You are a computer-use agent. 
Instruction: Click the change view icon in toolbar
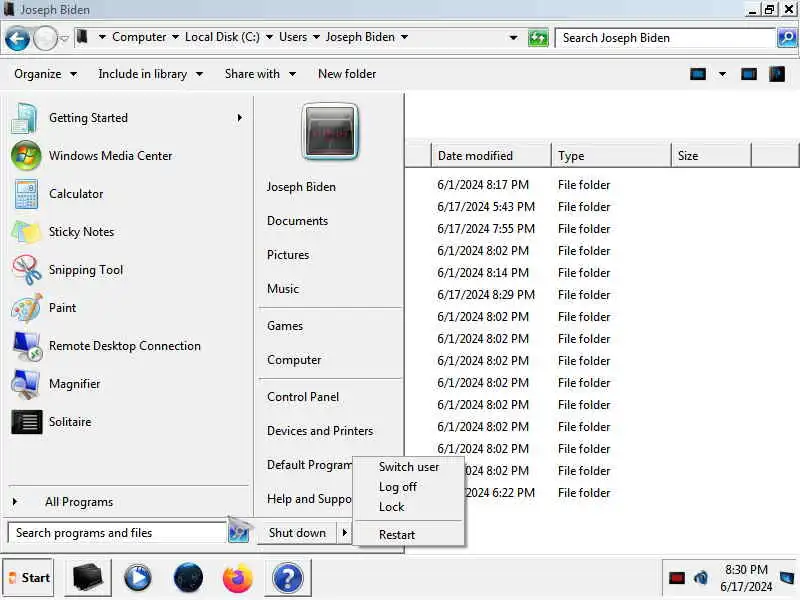(x=697, y=74)
